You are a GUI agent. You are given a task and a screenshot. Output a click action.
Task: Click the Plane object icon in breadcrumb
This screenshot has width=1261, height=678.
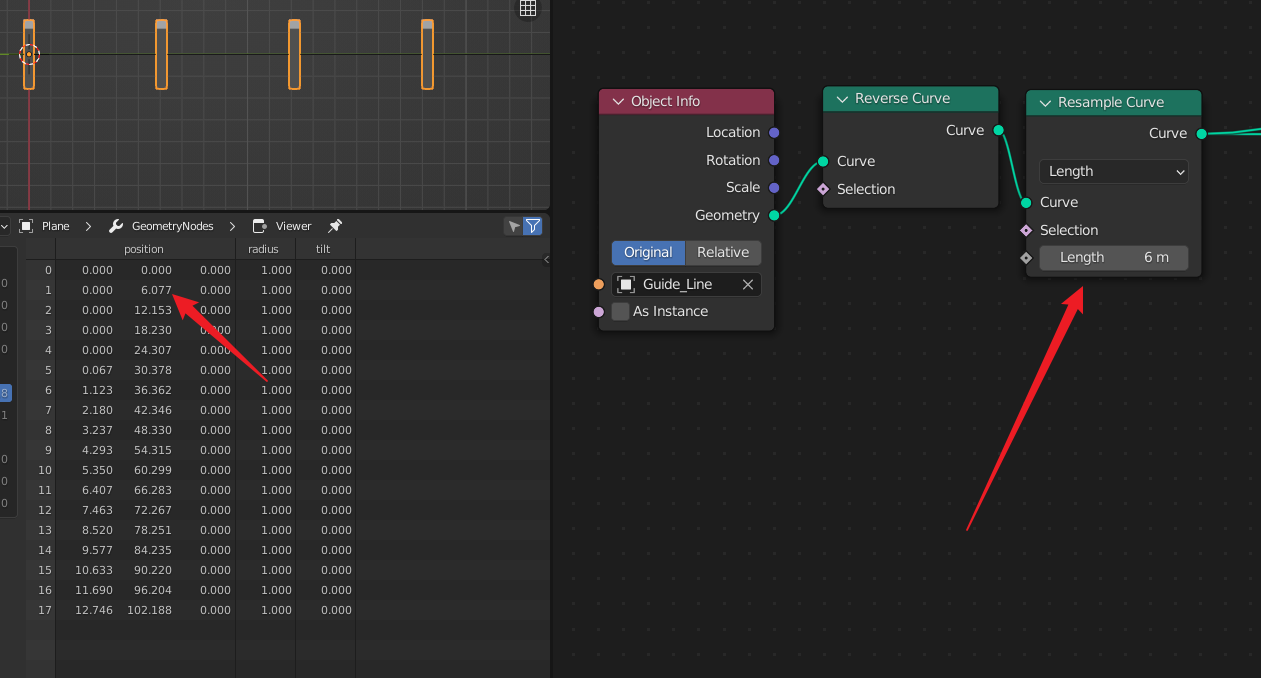tap(26, 226)
